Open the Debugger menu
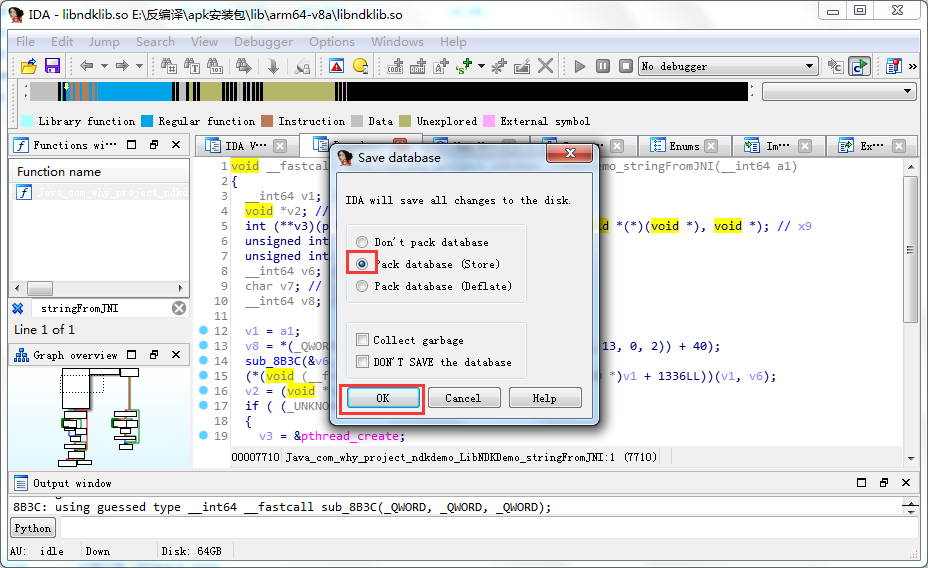This screenshot has width=928, height=568. click(263, 42)
